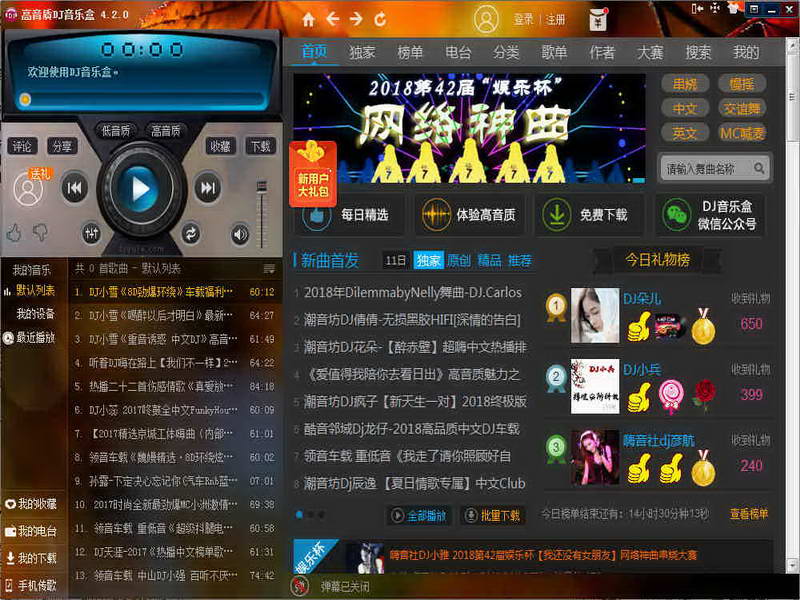Click the search magnifier icon
The width and height of the screenshot is (800, 600).
tap(759, 168)
